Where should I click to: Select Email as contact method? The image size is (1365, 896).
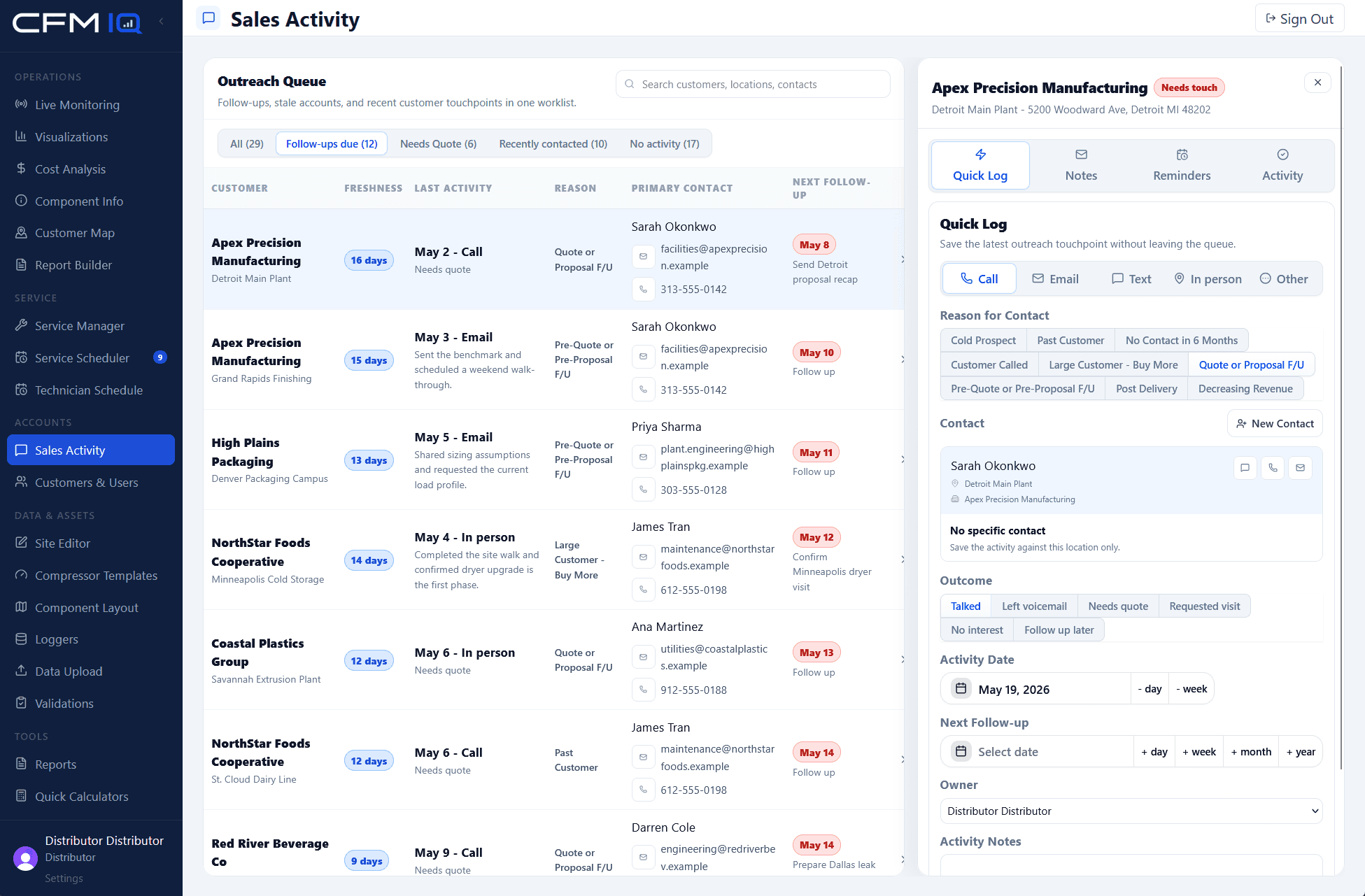click(x=1055, y=278)
